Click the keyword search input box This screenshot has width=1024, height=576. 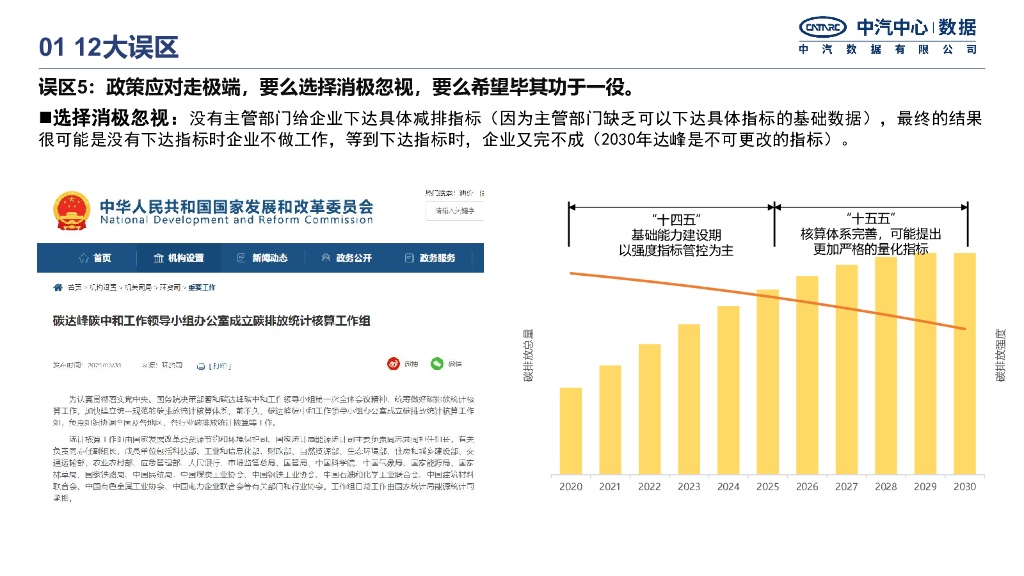pyautogui.click(x=455, y=209)
